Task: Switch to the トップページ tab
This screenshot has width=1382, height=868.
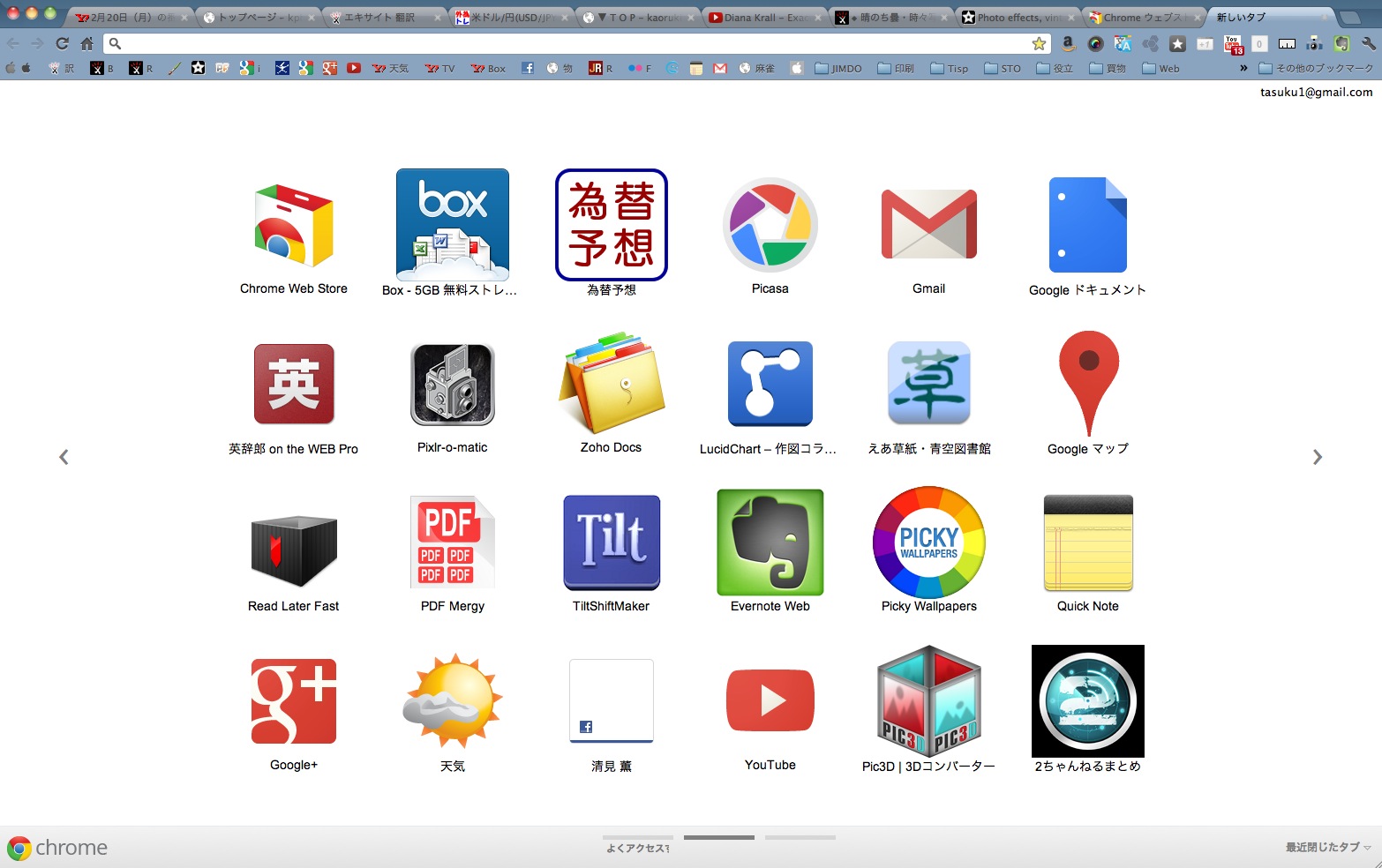Action: (x=256, y=18)
